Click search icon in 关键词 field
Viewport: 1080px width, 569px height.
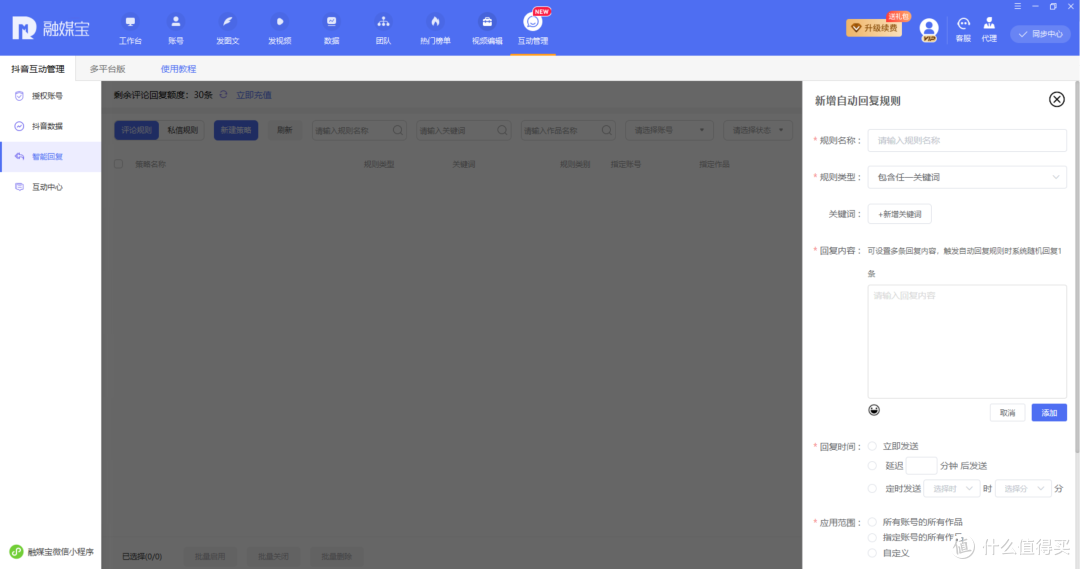[x=502, y=130]
